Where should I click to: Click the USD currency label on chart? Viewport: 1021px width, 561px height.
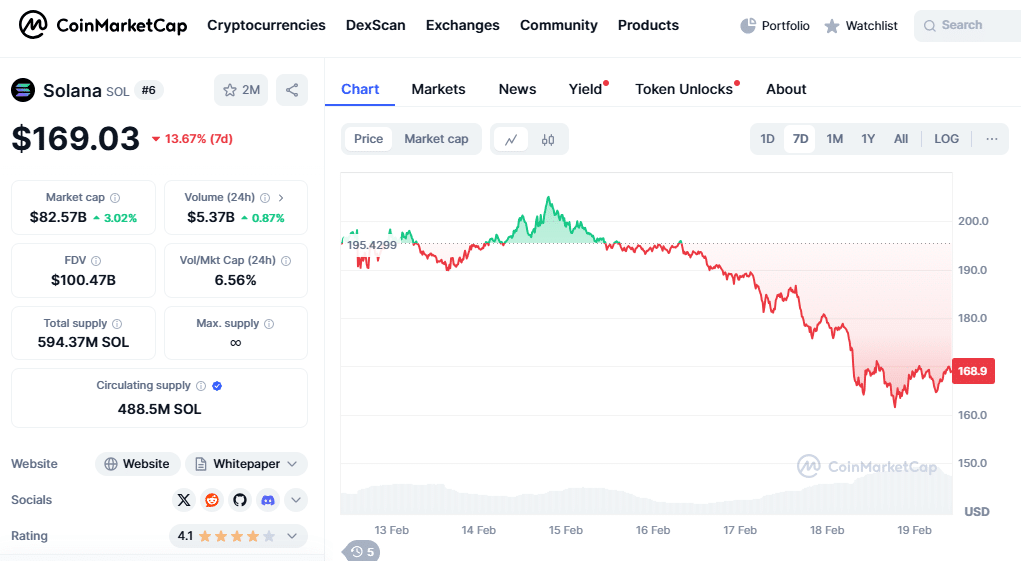pos(977,512)
